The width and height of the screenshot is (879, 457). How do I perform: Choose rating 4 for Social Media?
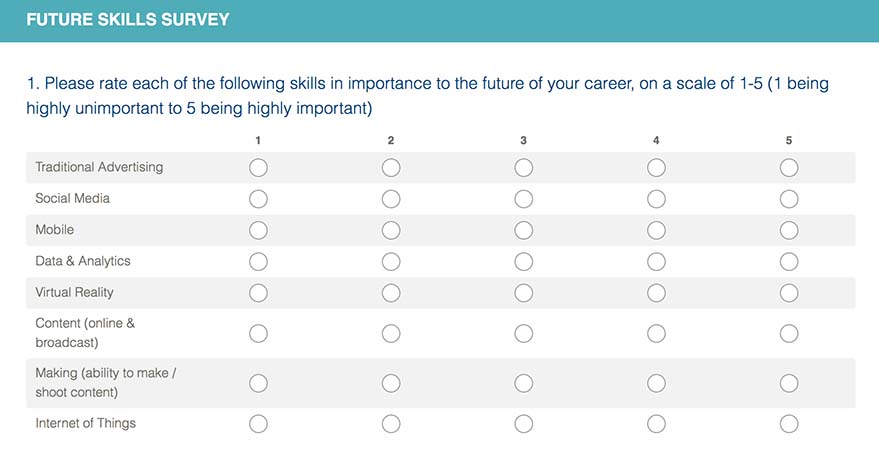(656, 199)
